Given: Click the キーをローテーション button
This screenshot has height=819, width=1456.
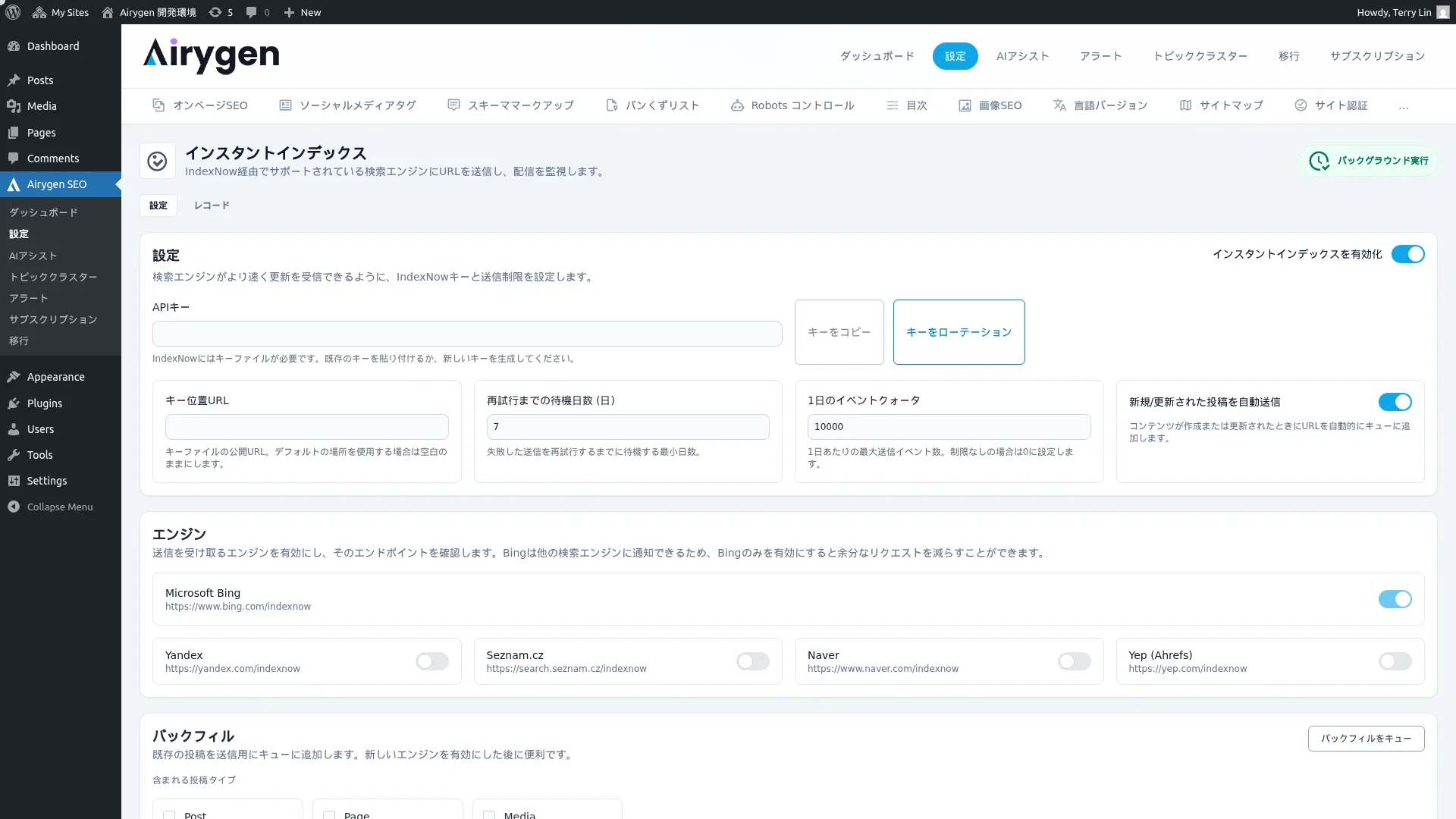Looking at the screenshot, I should [x=959, y=332].
